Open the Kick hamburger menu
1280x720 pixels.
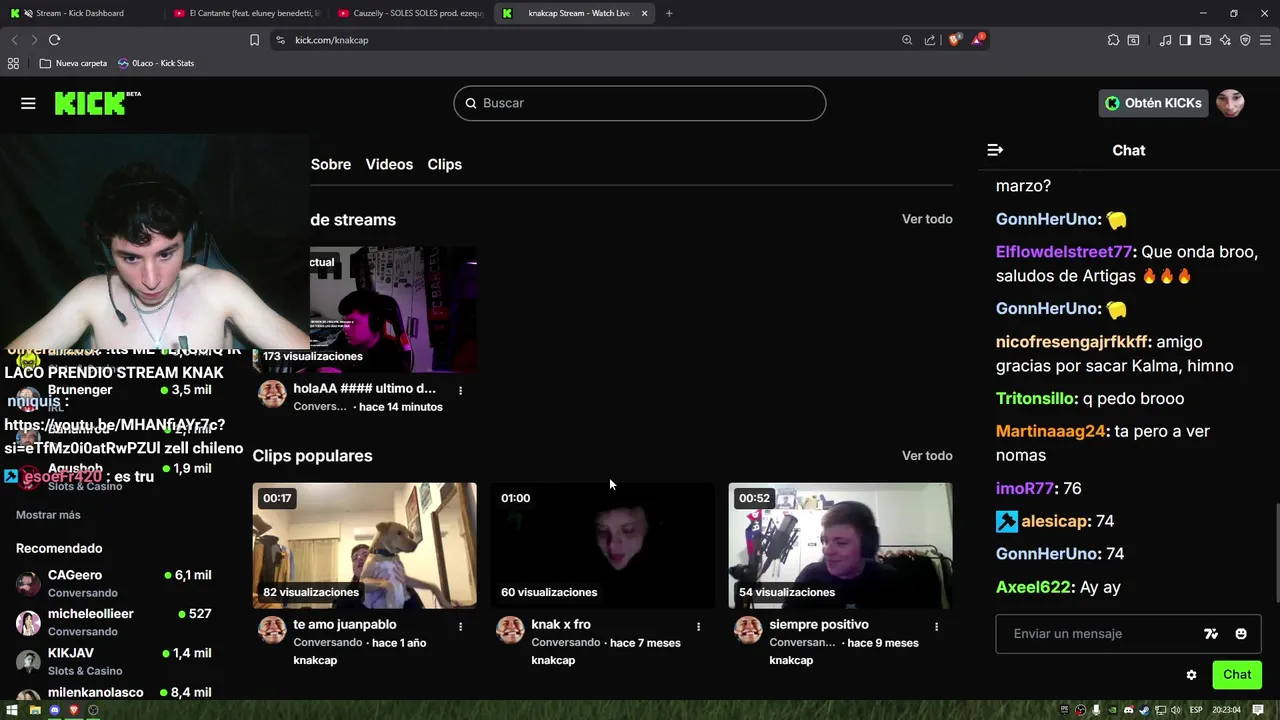pyautogui.click(x=28, y=103)
